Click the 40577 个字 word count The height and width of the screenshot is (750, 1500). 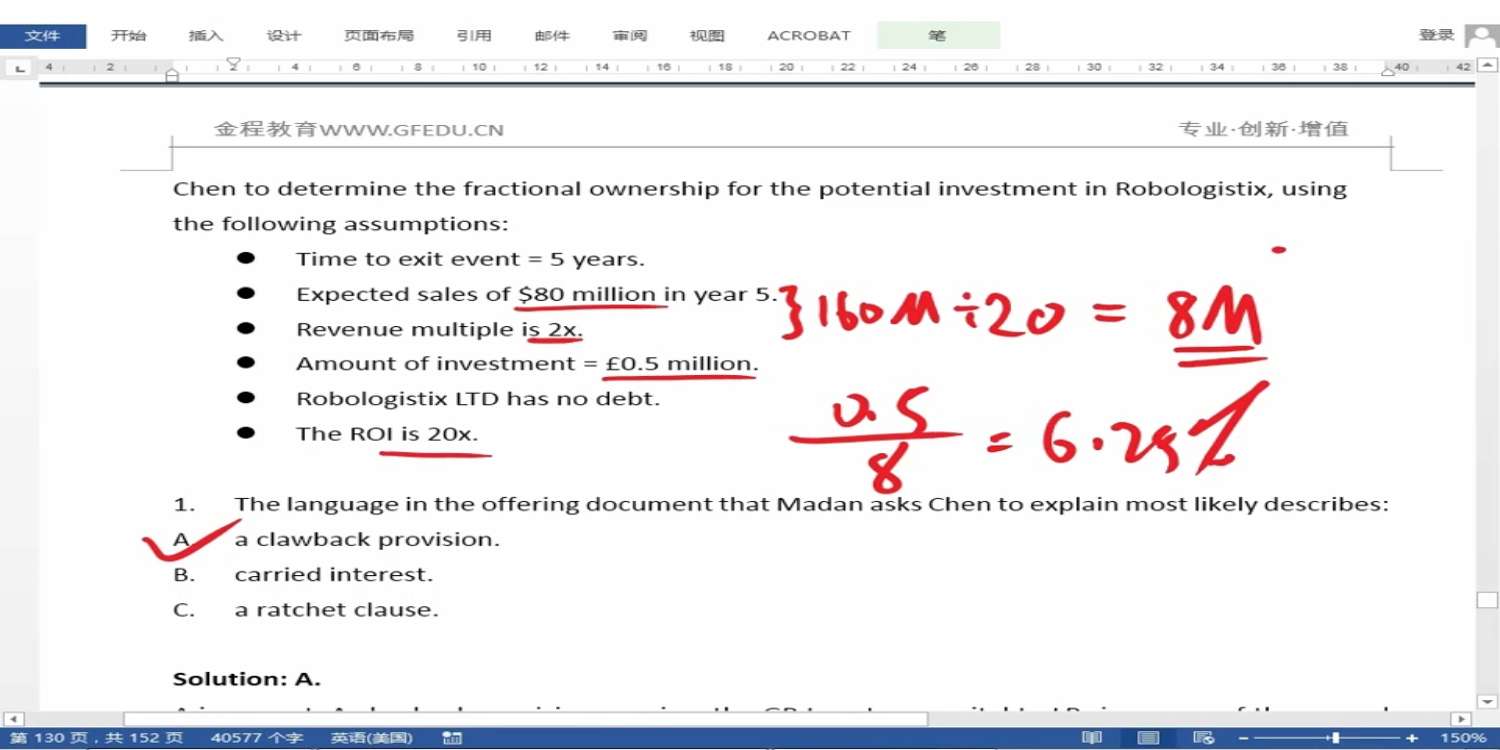click(x=256, y=738)
